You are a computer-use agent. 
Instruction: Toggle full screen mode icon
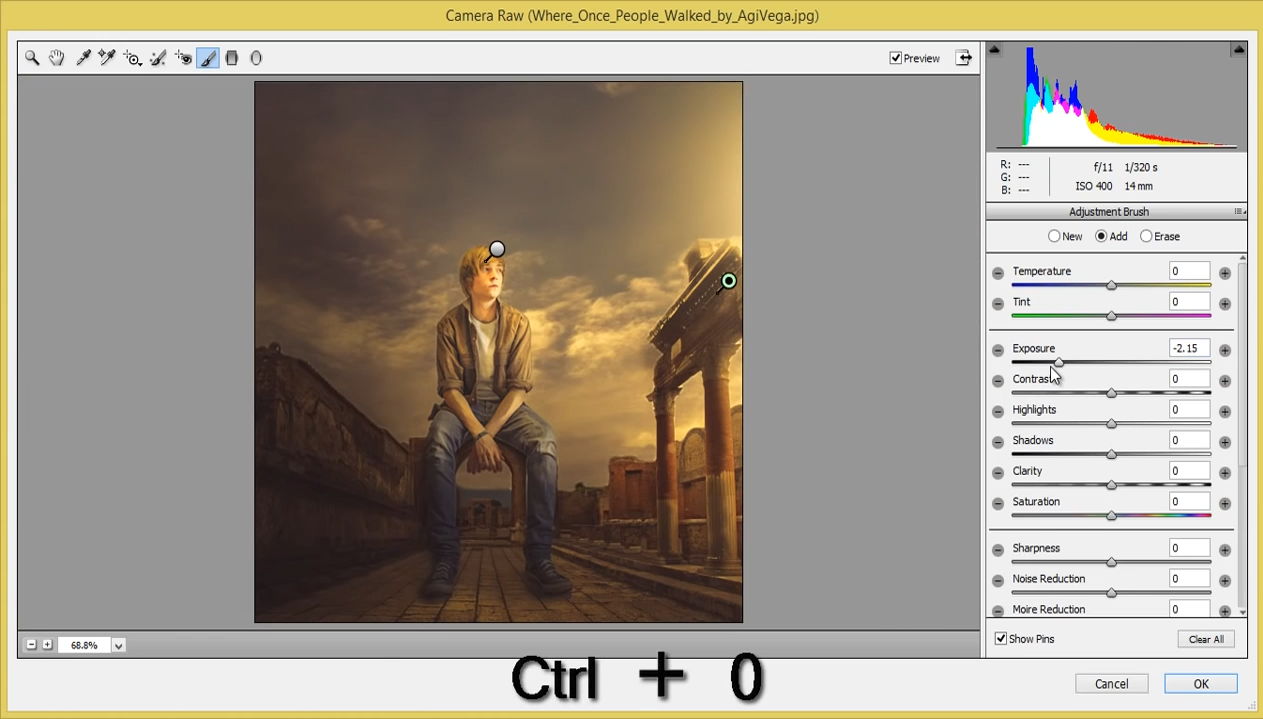point(963,58)
